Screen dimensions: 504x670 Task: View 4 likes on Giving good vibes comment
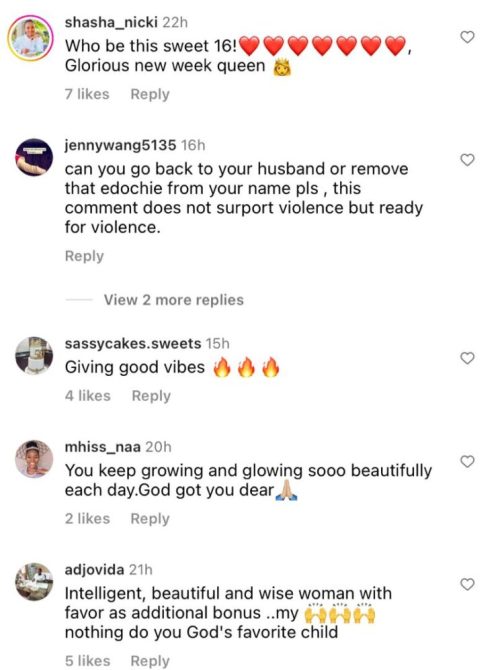coord(88,396)
